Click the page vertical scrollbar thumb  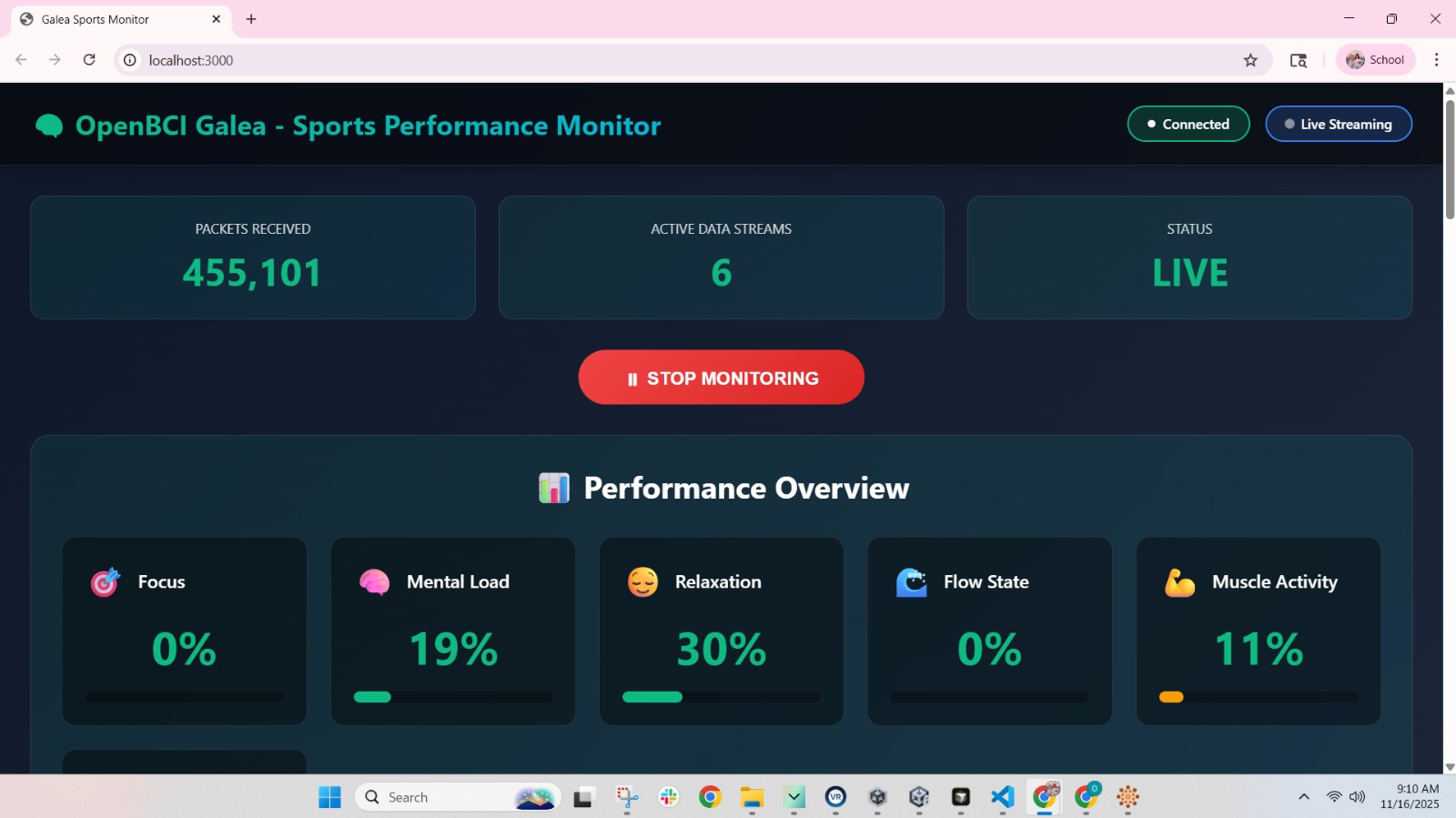(x=1450, y=159)
